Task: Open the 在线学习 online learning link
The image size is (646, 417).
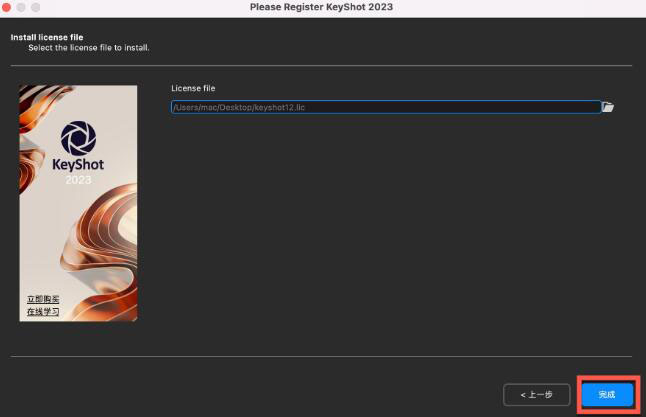Action: [x=43, y=312]
